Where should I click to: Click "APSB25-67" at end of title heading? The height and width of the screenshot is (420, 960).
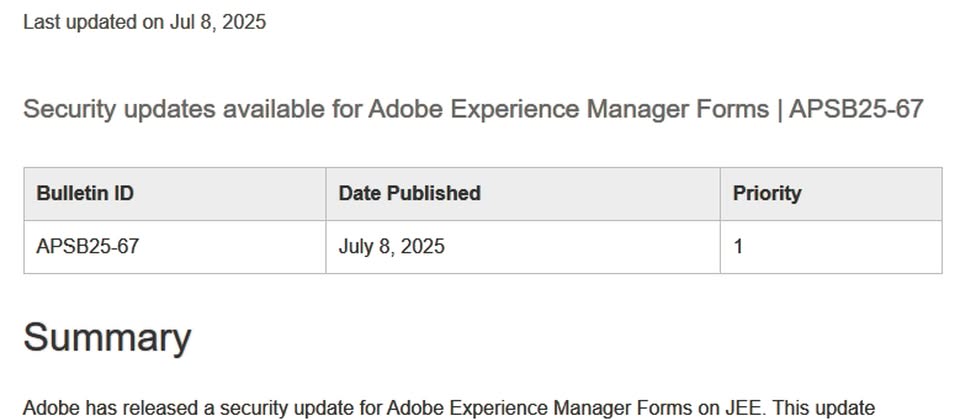click(856, 110)
